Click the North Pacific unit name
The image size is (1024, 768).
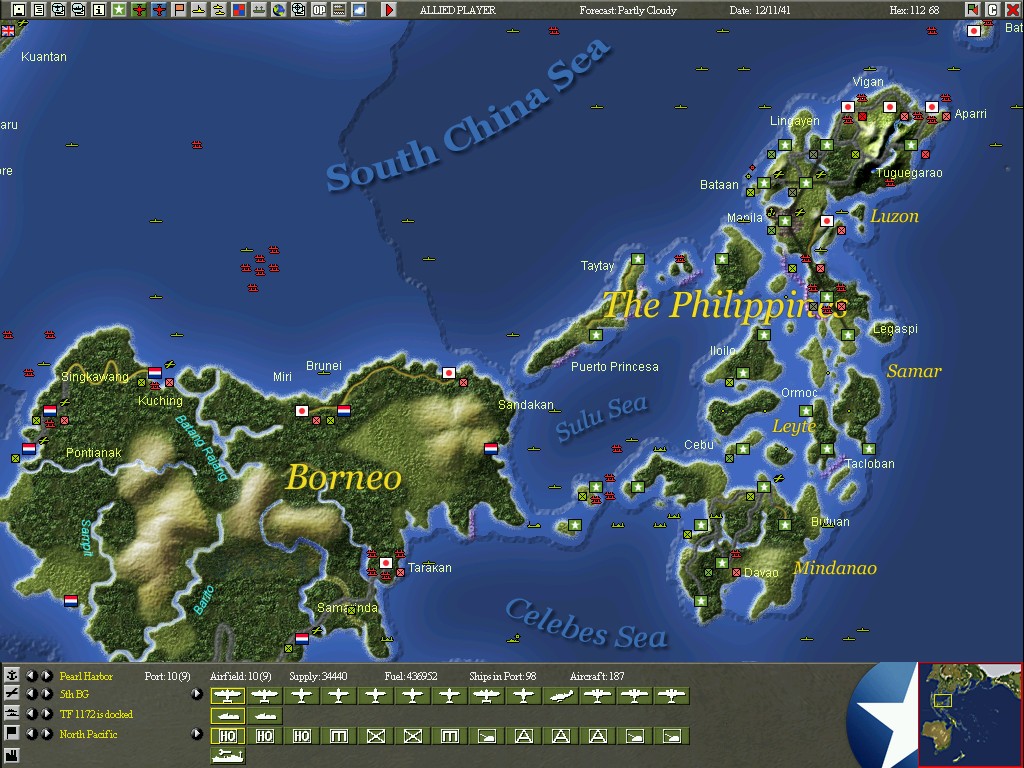pyautogui.click(x=88, y=734)
